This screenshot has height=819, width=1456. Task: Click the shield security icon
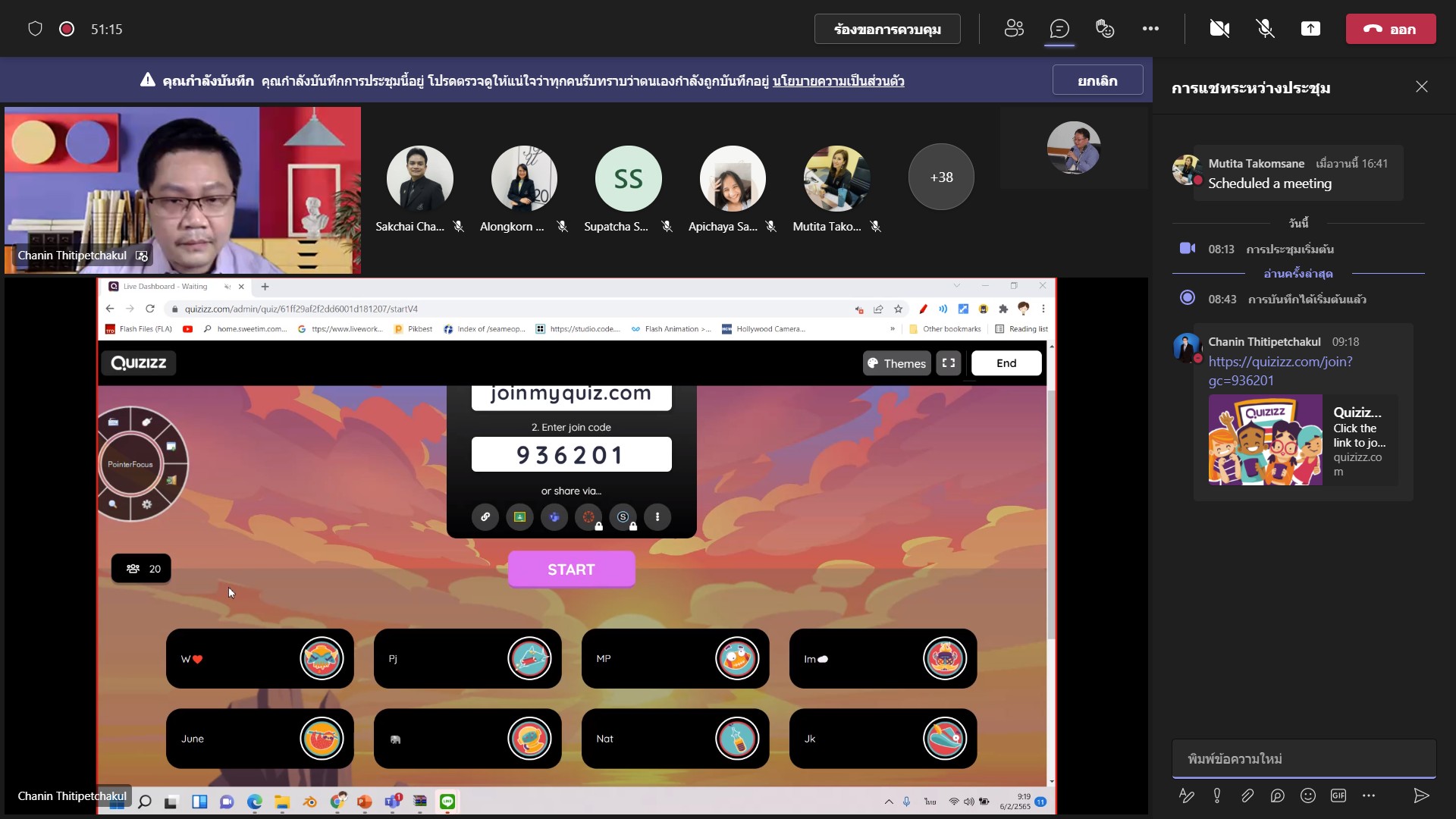pyautogui.click(x=35, y=29)
